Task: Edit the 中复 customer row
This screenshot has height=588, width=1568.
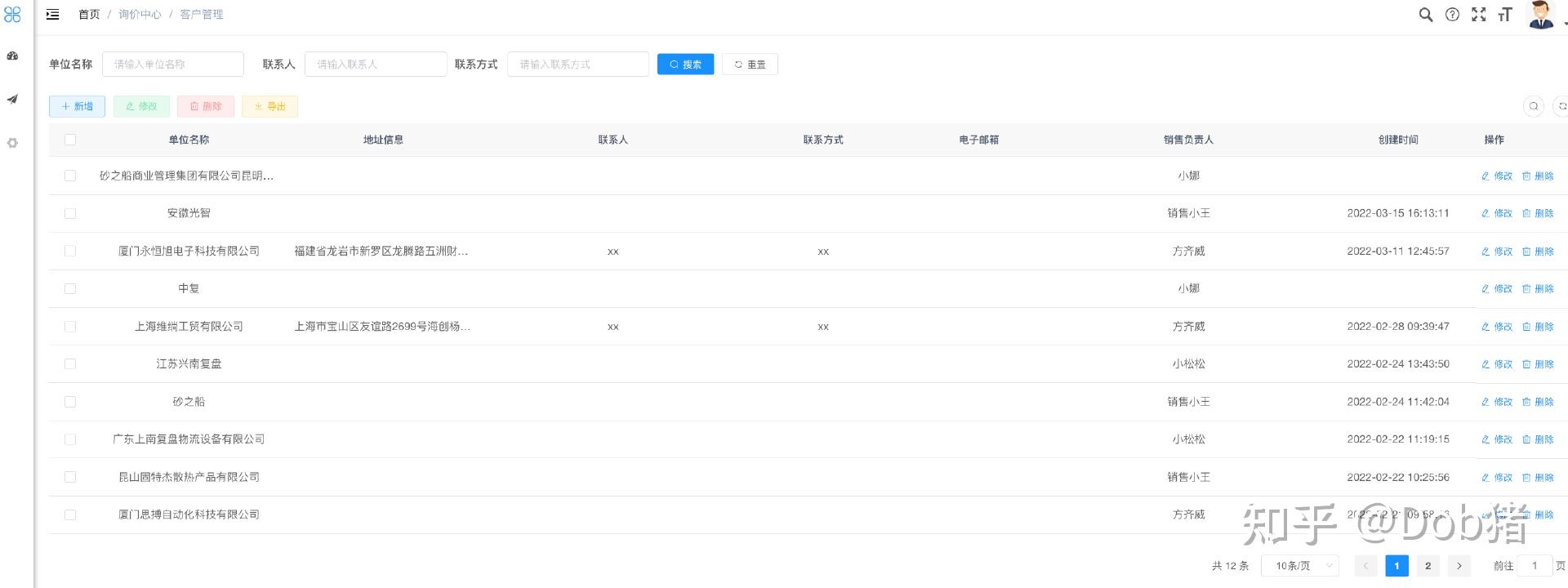Action: pos(1497,289)
